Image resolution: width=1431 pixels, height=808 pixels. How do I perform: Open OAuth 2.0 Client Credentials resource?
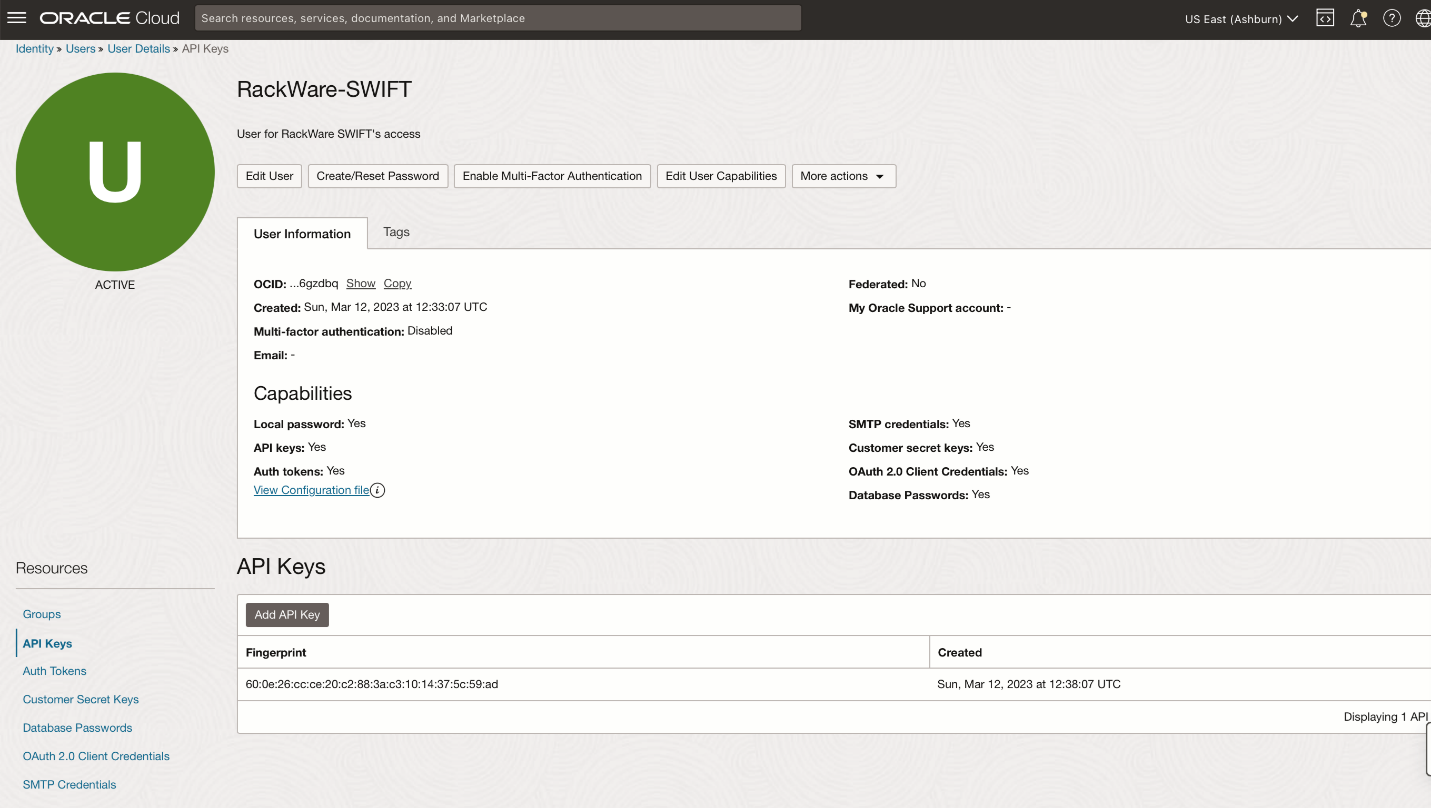(96, 756)
